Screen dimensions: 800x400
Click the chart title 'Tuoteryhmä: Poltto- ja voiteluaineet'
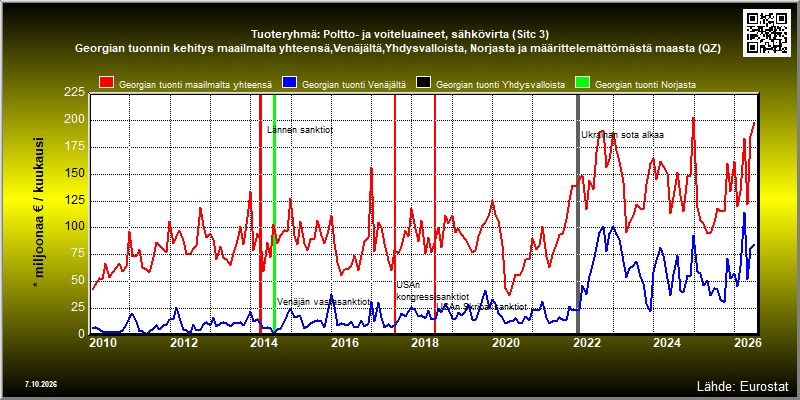click(x=399, y=35)
